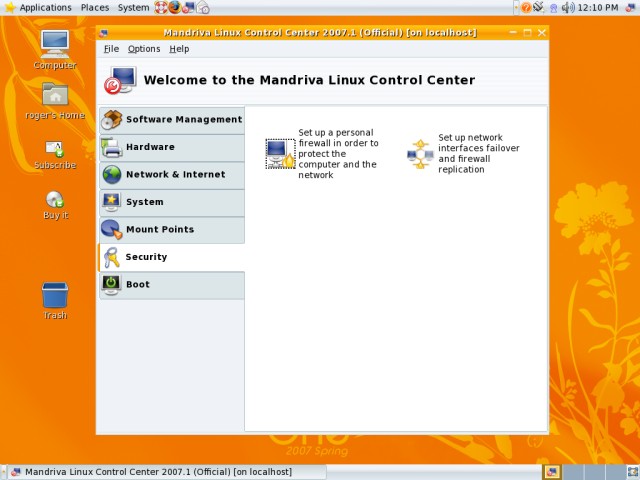
Task: Open the Boot section
Action: pyautogui.click(x=172, y=285)
